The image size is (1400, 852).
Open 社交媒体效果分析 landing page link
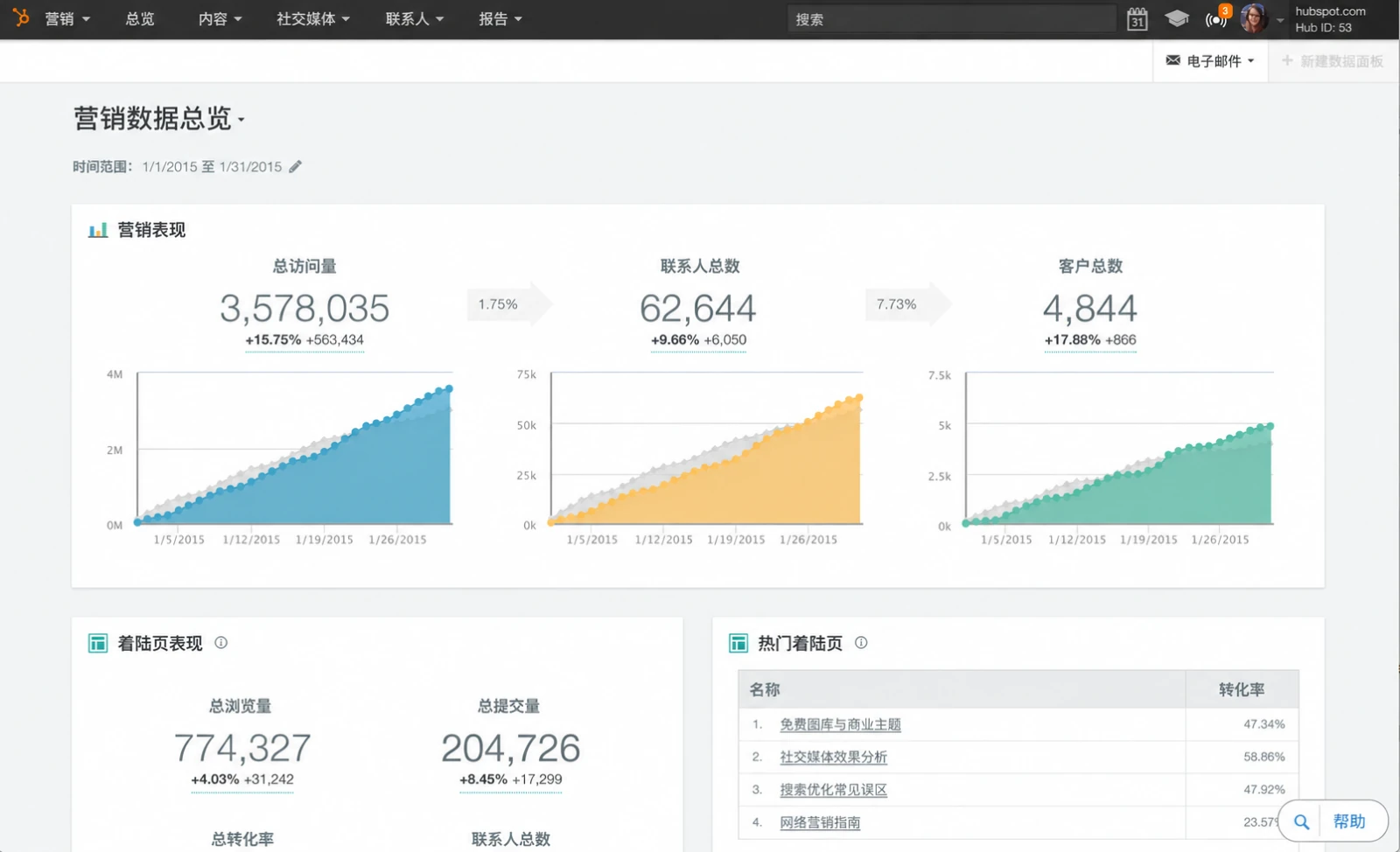(x=833, y=757)
